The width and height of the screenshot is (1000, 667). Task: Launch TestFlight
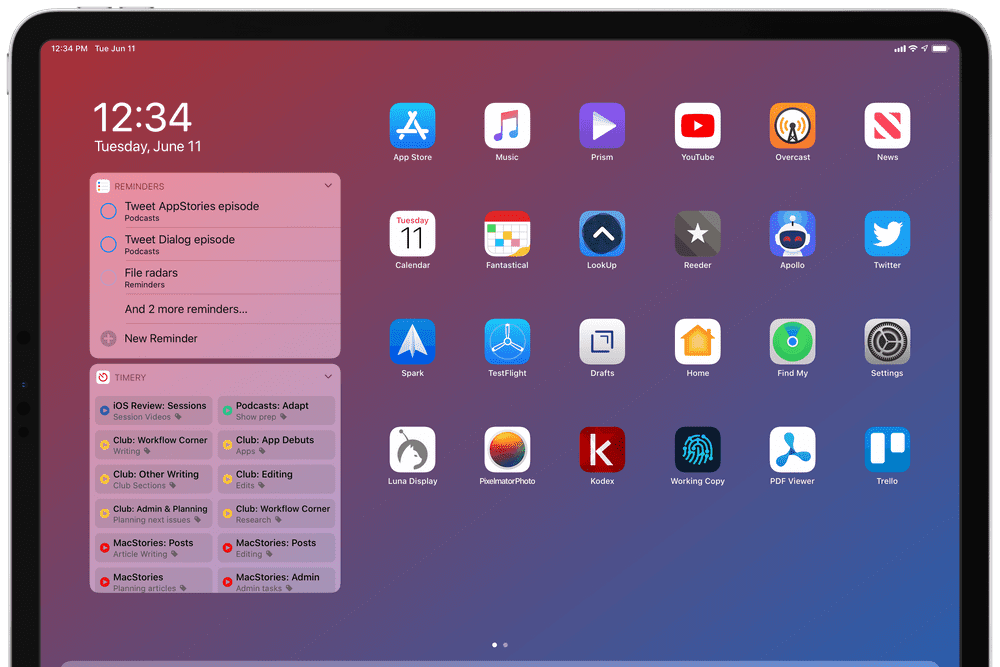(507, 342)
